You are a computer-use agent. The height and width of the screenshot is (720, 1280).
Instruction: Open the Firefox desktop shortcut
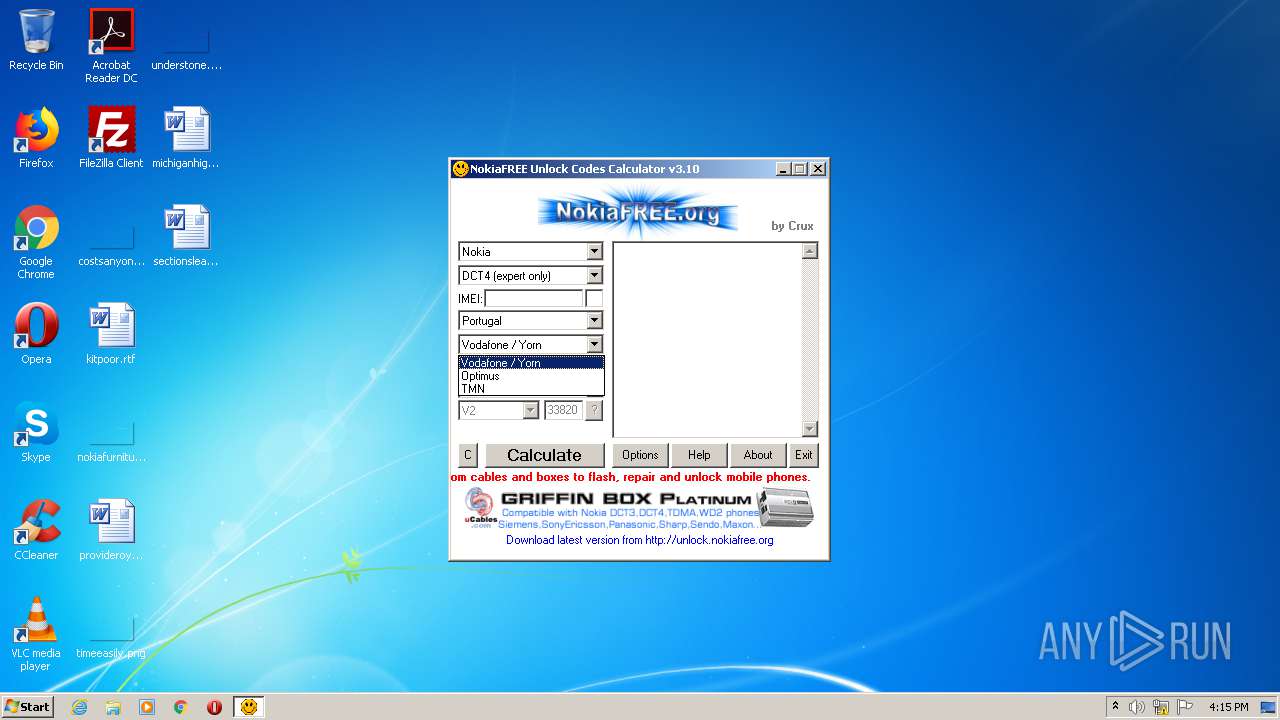pyautogui.click(x=36, y=138)
